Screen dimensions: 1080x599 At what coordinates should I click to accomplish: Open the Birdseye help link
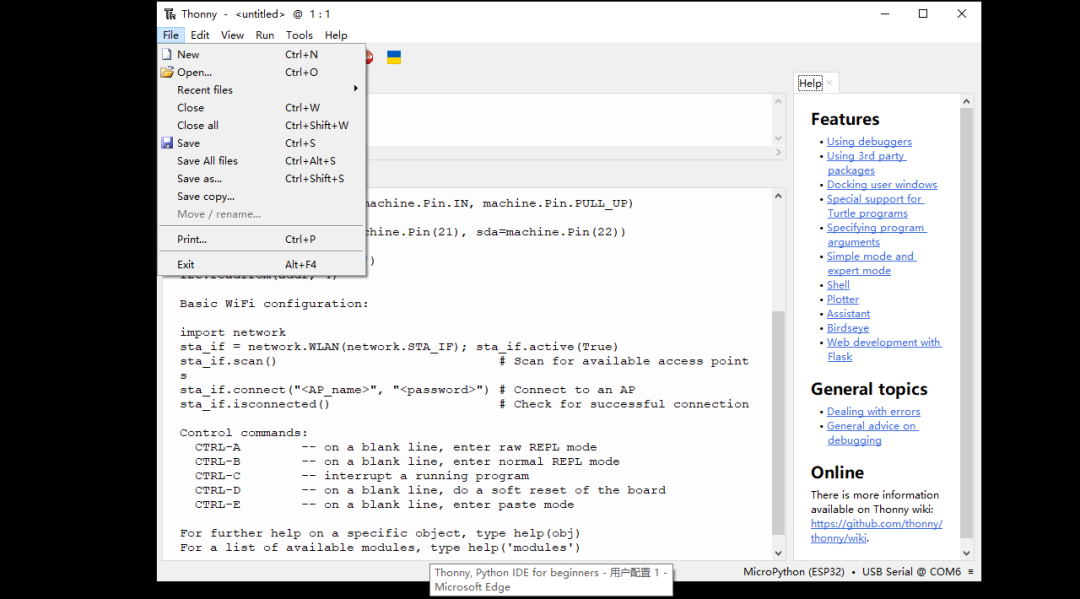click(x=847, y=328)
